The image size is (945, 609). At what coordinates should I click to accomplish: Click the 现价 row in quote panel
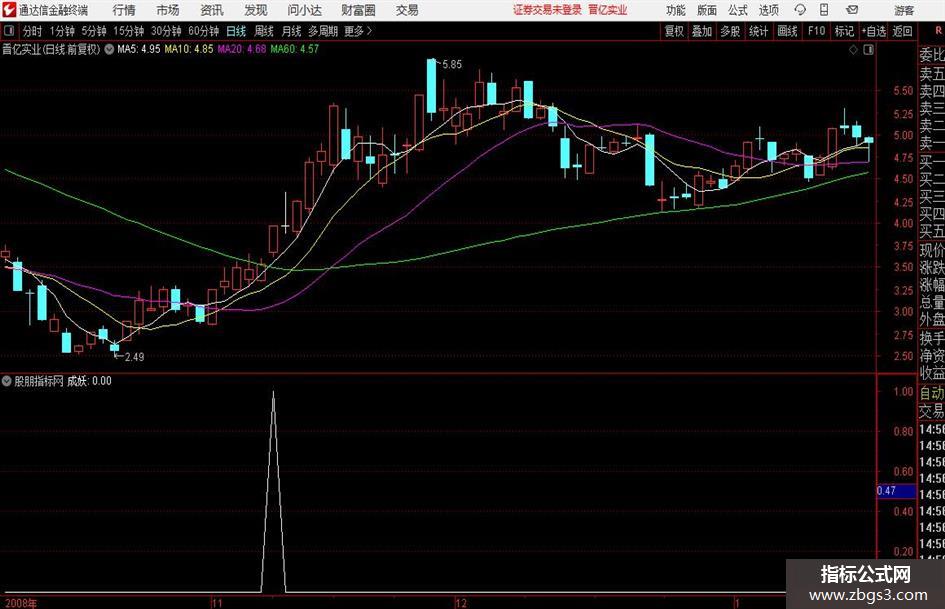click(x=932, y=250)
